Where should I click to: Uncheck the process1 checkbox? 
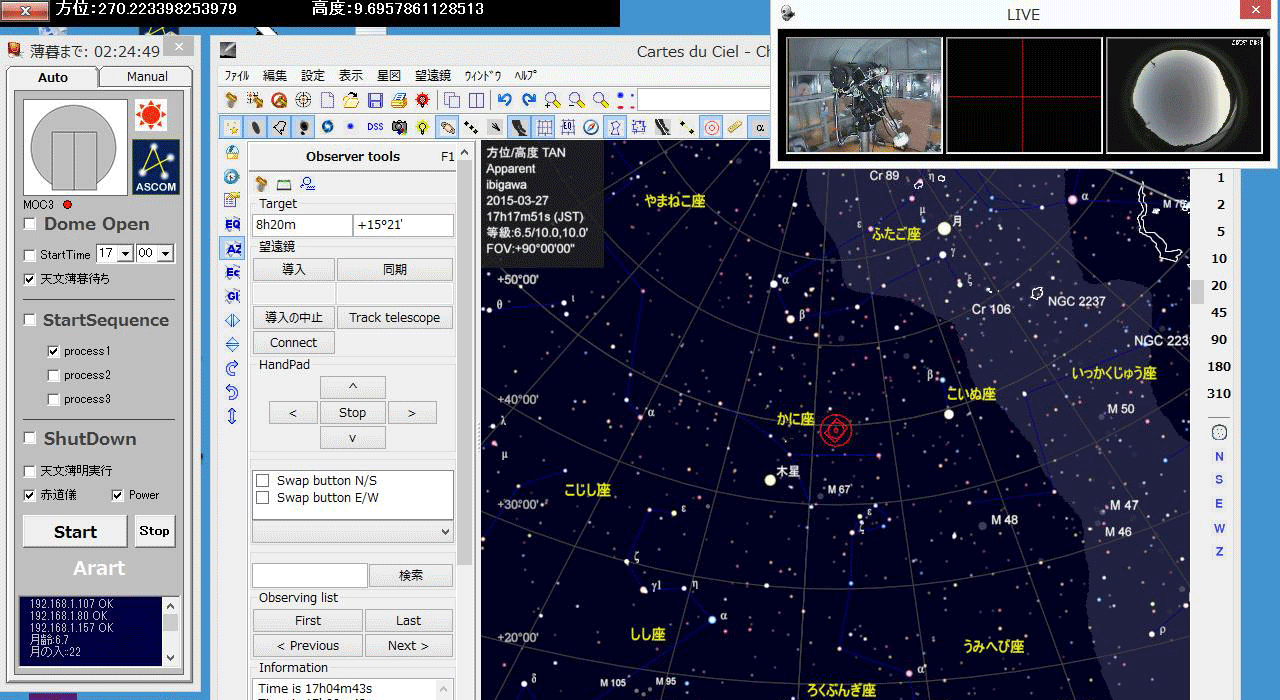[x=53, y=351]
